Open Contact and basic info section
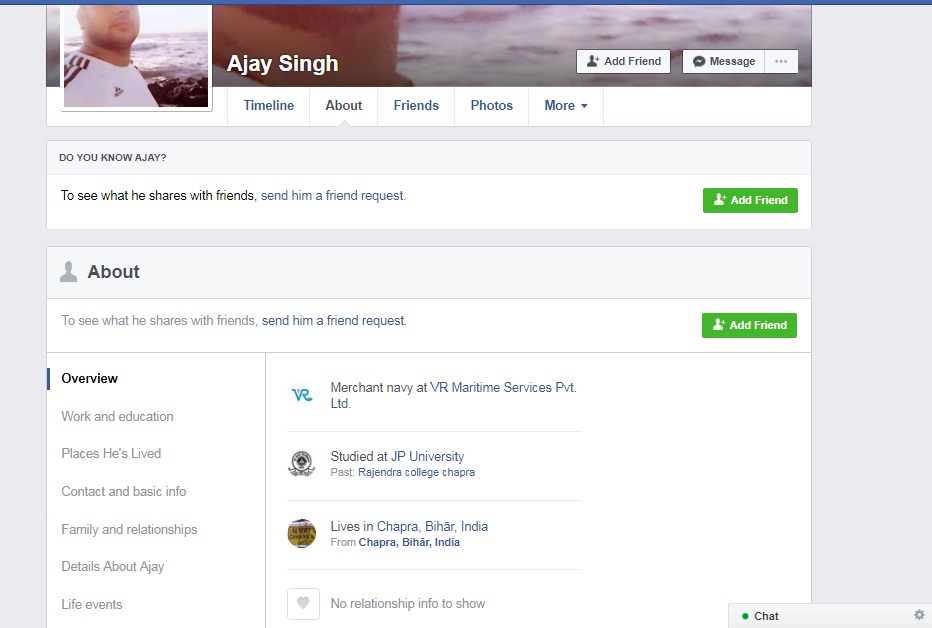The image size is (932, 628). tap(124, 491)
